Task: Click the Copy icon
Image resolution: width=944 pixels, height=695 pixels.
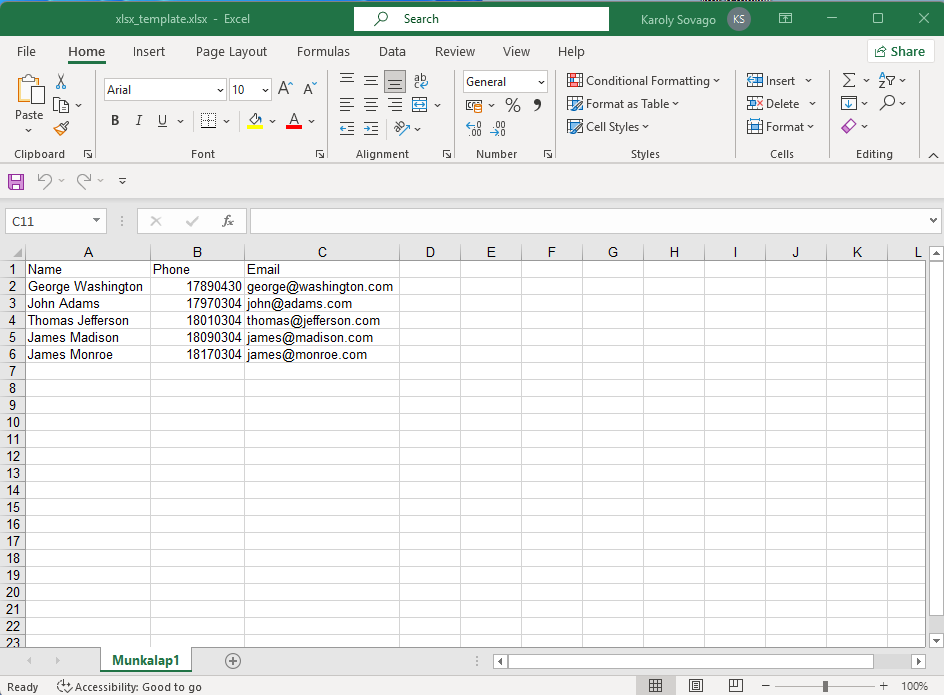Action: point(61,105)
